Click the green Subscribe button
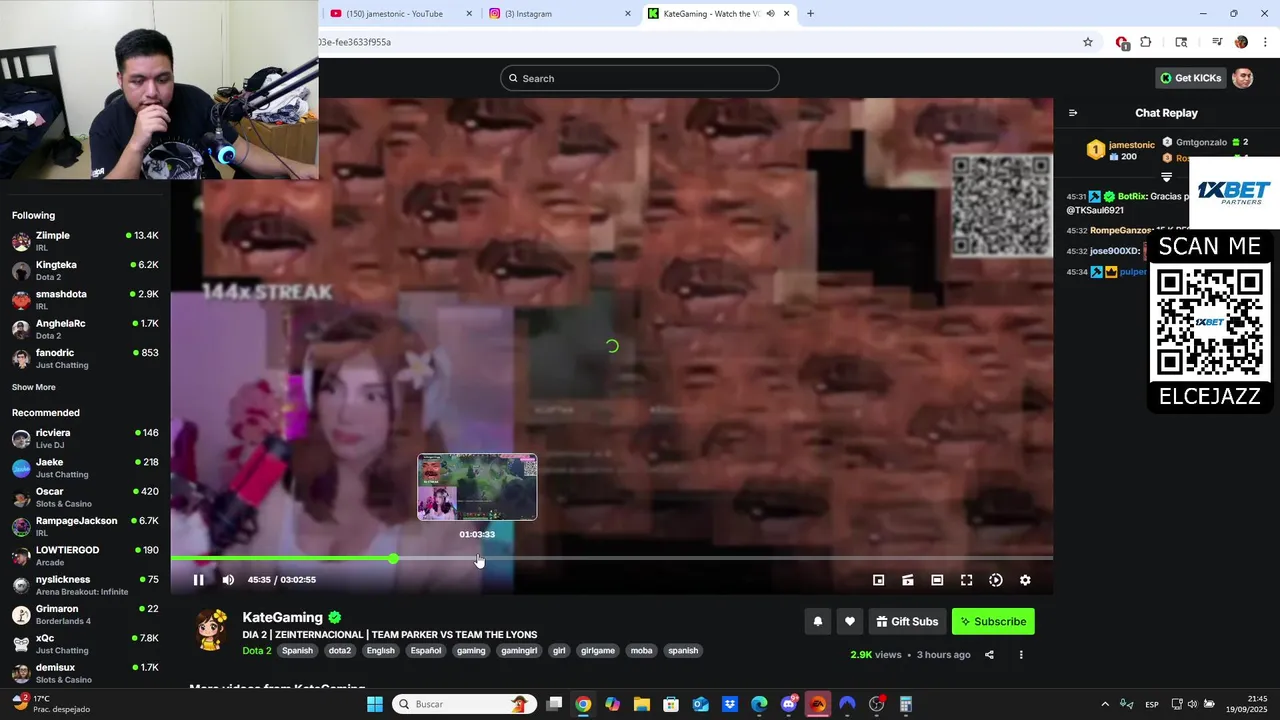The width and height of the screenshot is (1280, 720). (993, 621)
